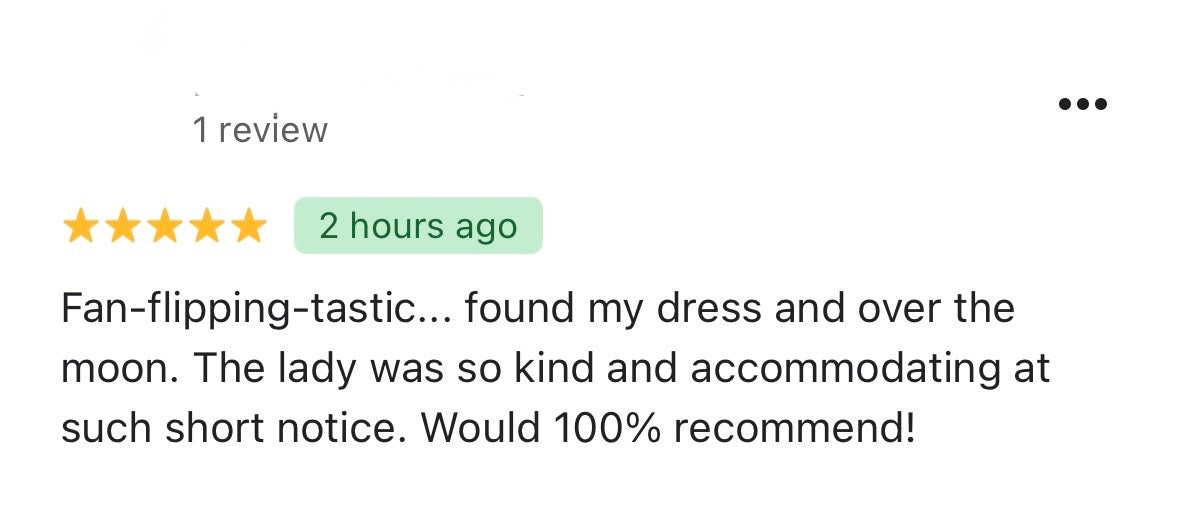Click the fifth yellow rating star

coord(248,227)
